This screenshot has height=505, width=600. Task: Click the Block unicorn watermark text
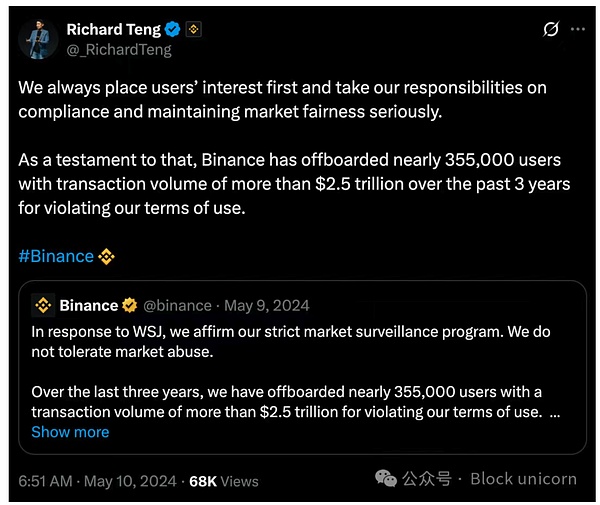tap(523, 479)
